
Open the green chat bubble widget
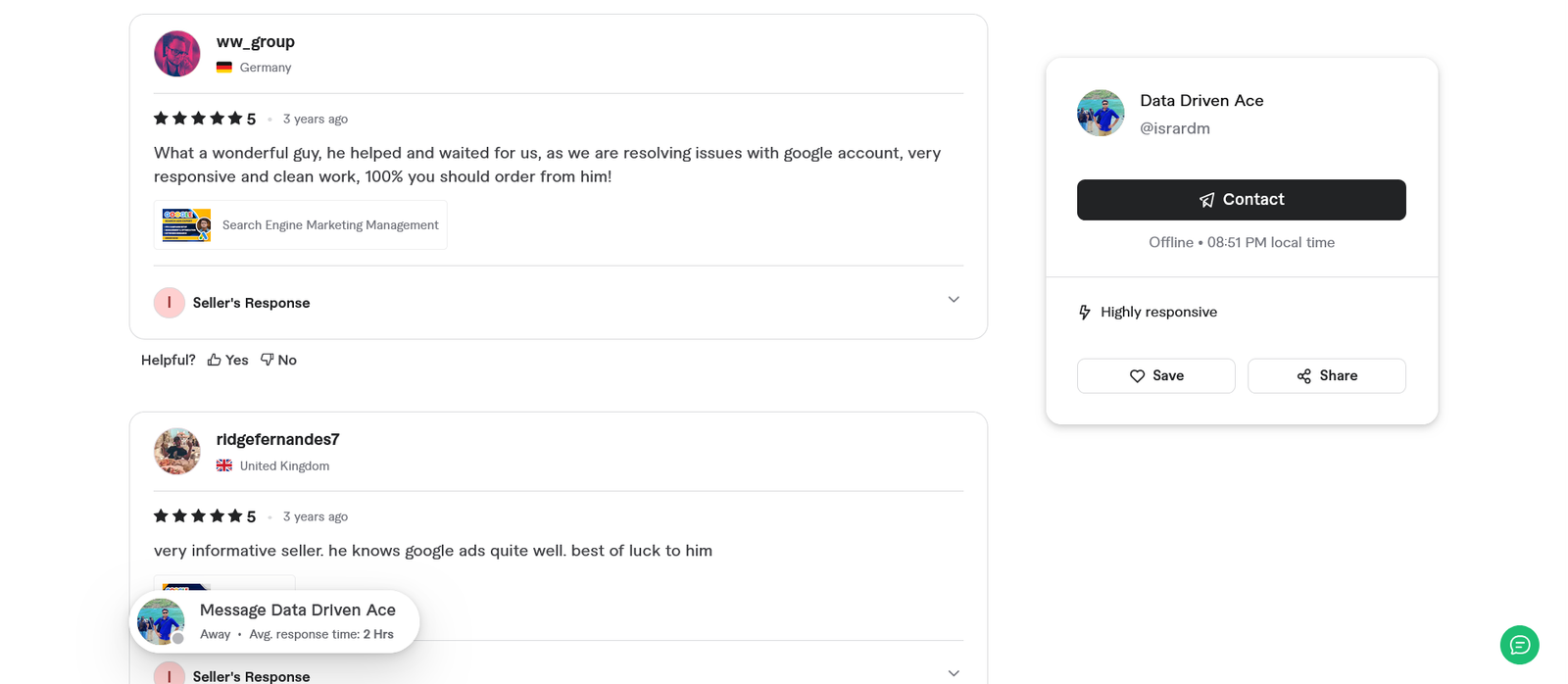coord(1519,645)
